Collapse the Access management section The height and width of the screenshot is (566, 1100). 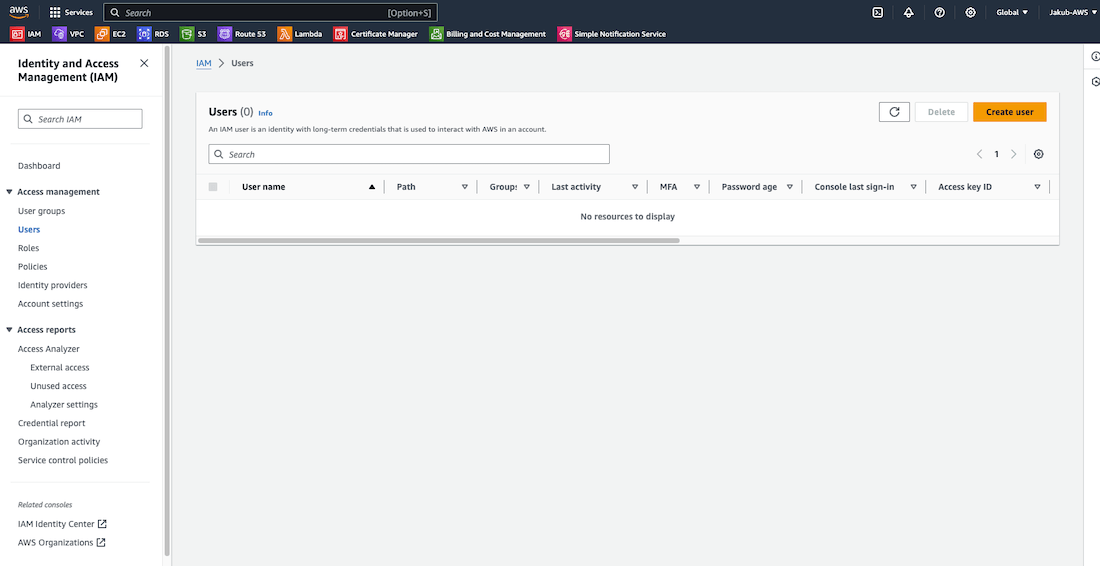[10, 192]
